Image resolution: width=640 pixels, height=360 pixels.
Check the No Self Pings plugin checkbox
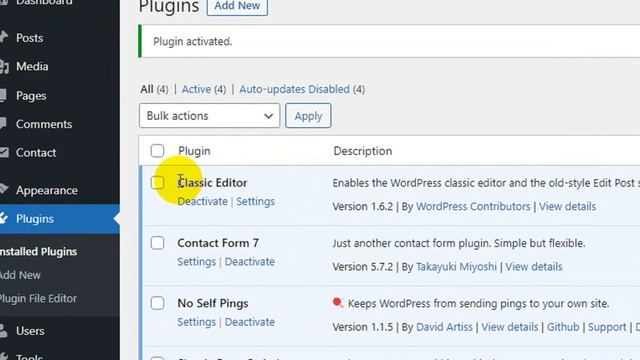tap(157, 303)
